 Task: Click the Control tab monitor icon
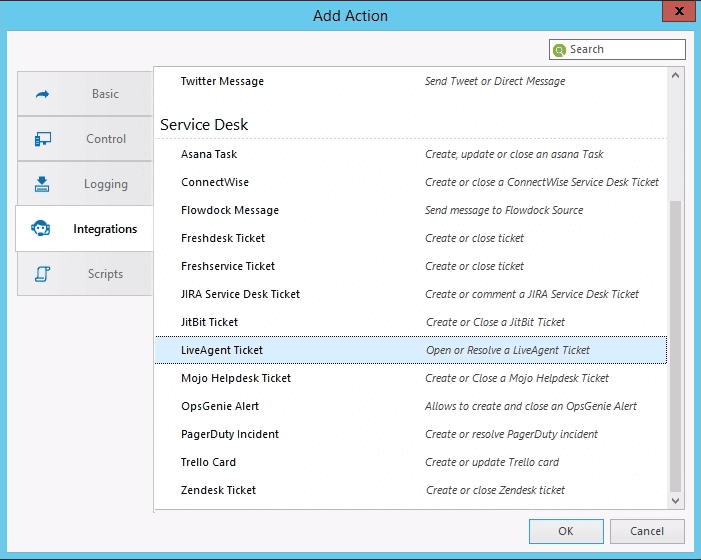(x=43, y=139)
